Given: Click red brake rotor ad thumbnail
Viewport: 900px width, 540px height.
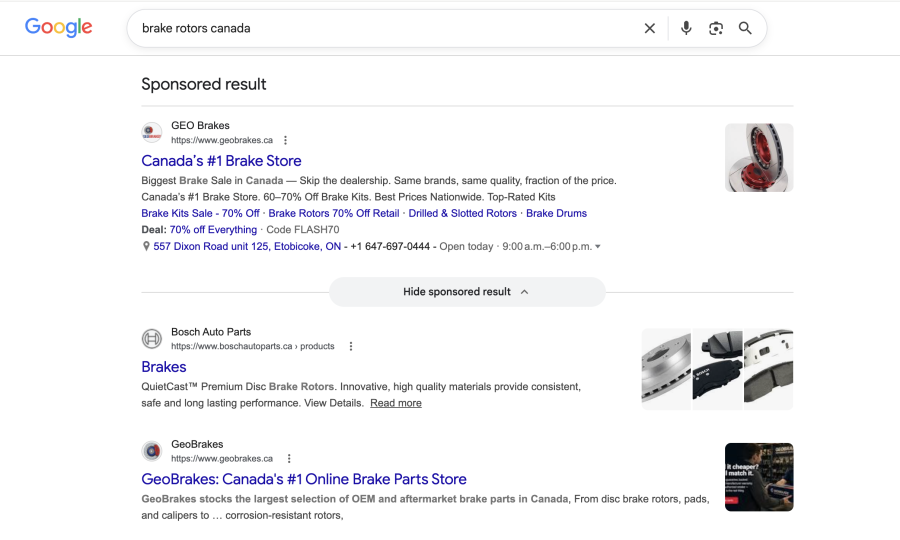Looking at the screenshot, I should [x=759, y=157].
